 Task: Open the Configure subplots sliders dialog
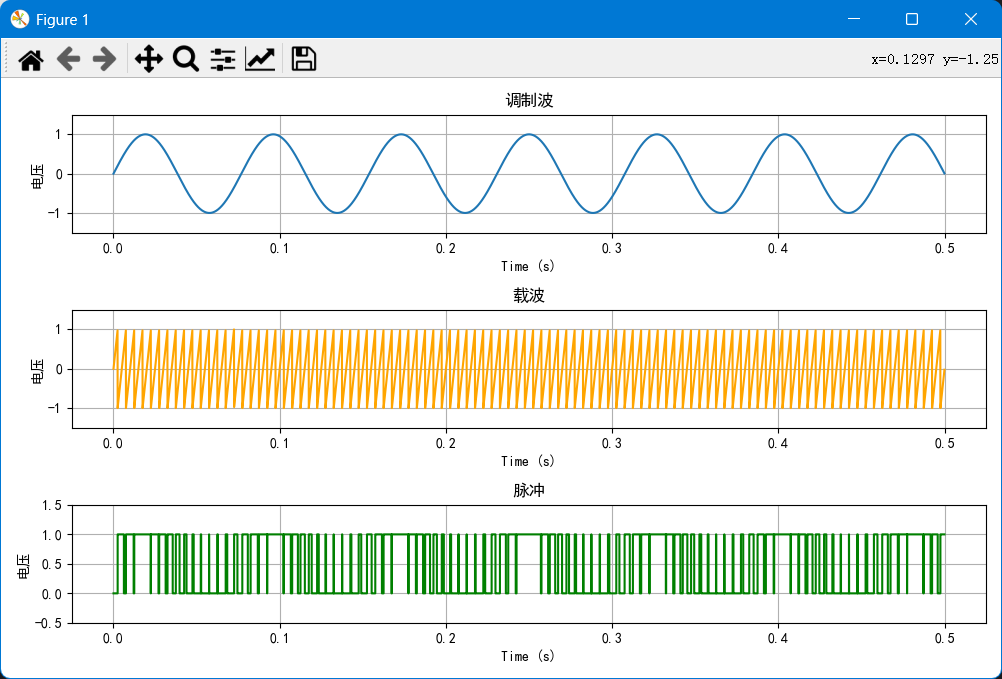(223, 59)
